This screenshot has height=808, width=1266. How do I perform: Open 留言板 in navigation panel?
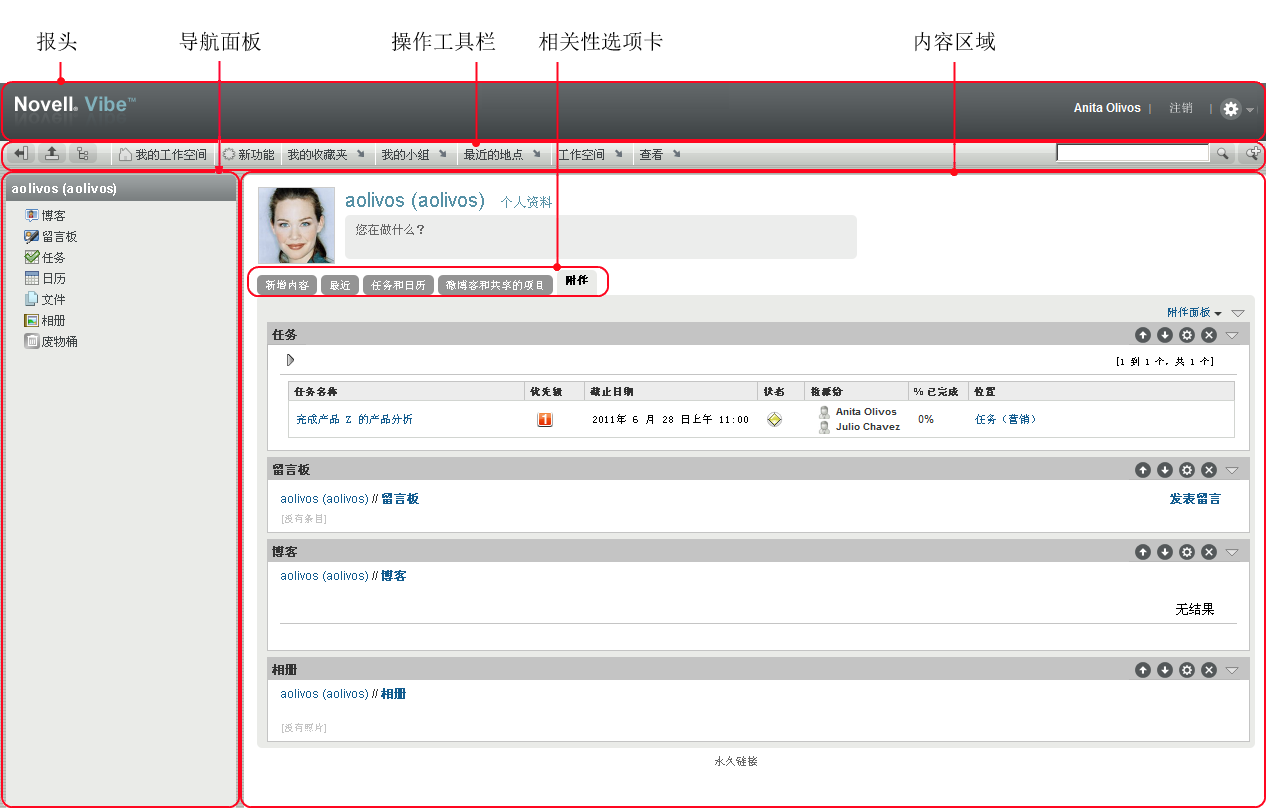point(52,237)
